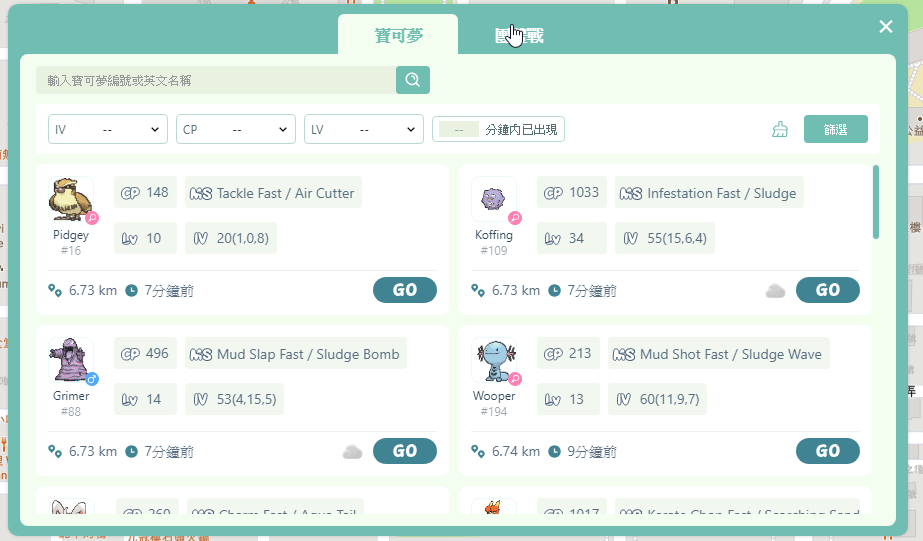Click the broom clear-filters icon

(780, 130)
